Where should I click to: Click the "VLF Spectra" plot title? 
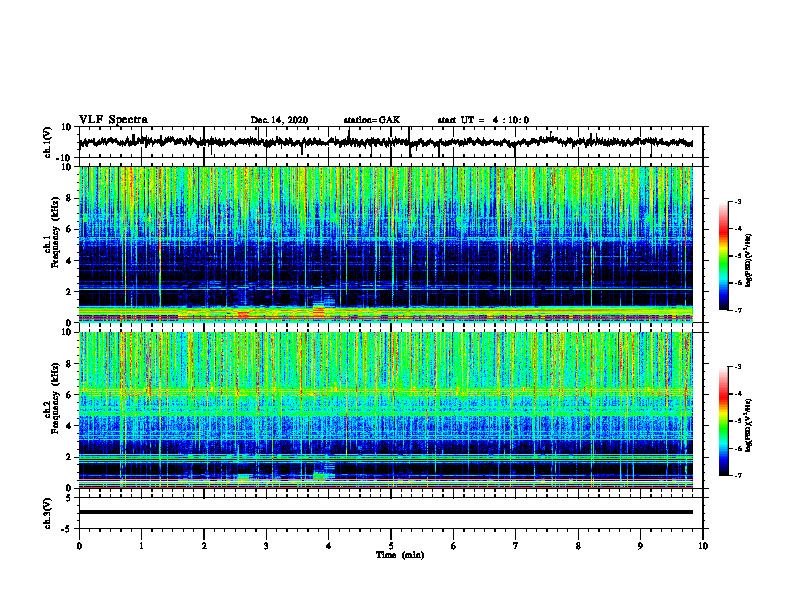pos(114,120)
